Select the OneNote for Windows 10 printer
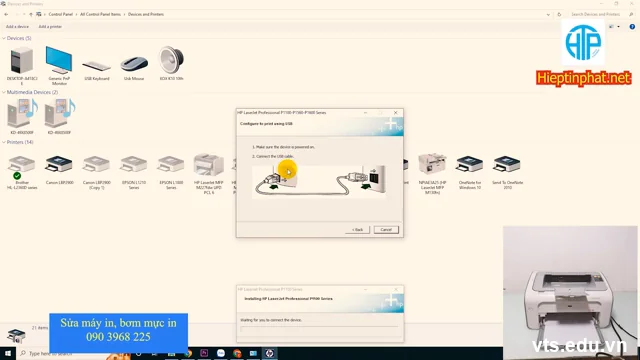Viewport: 640px width, 360px height. click(x=469, y=164)
